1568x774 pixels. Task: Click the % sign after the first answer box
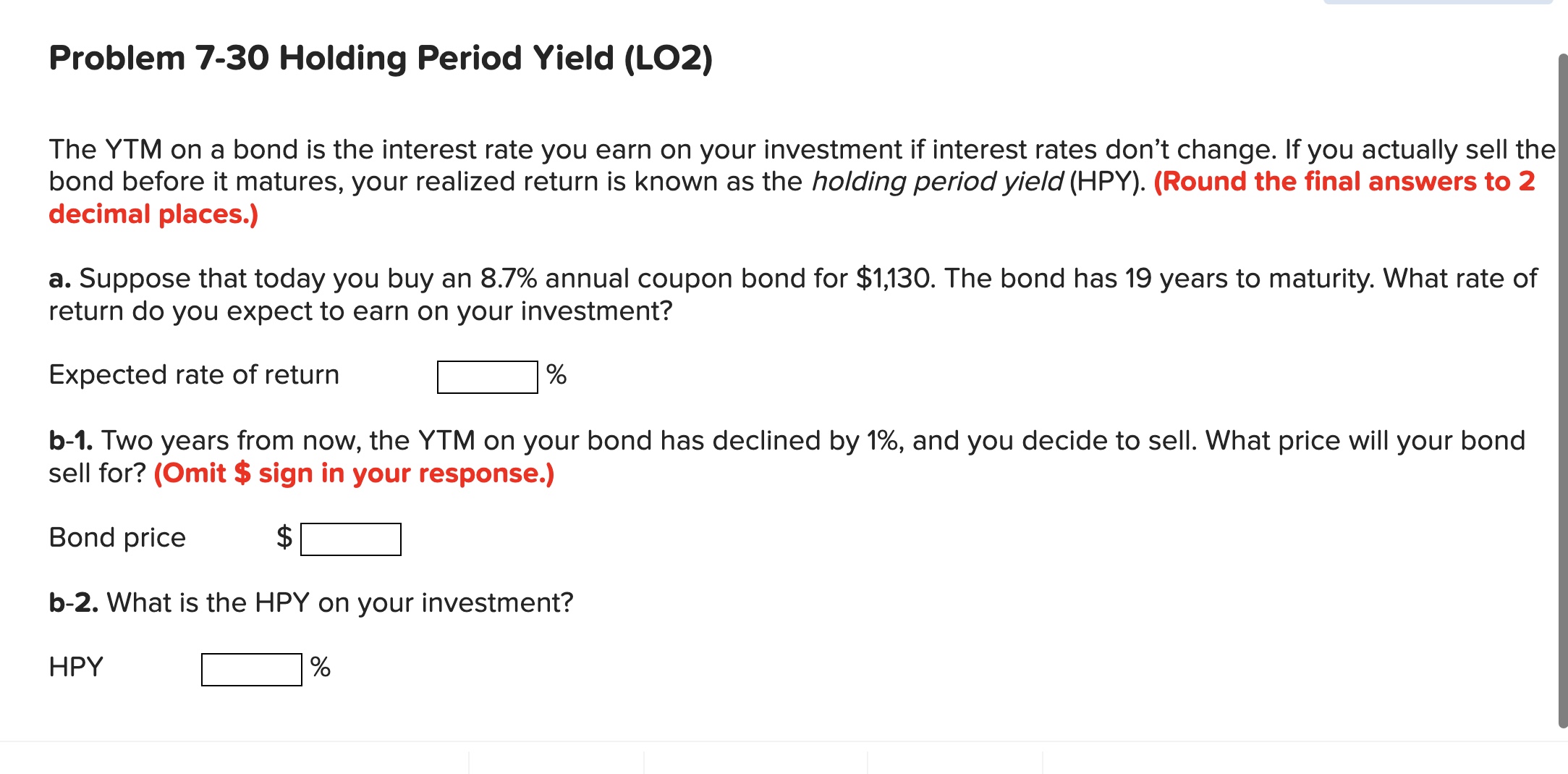557,374
